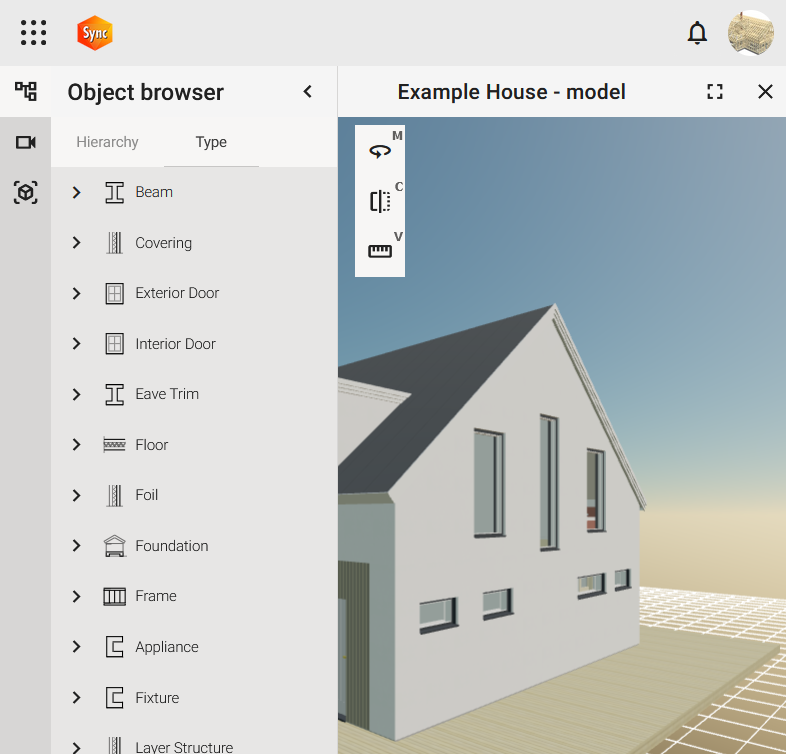
Task: Open the apps grid launcher
Action: [x=33, y=33]
